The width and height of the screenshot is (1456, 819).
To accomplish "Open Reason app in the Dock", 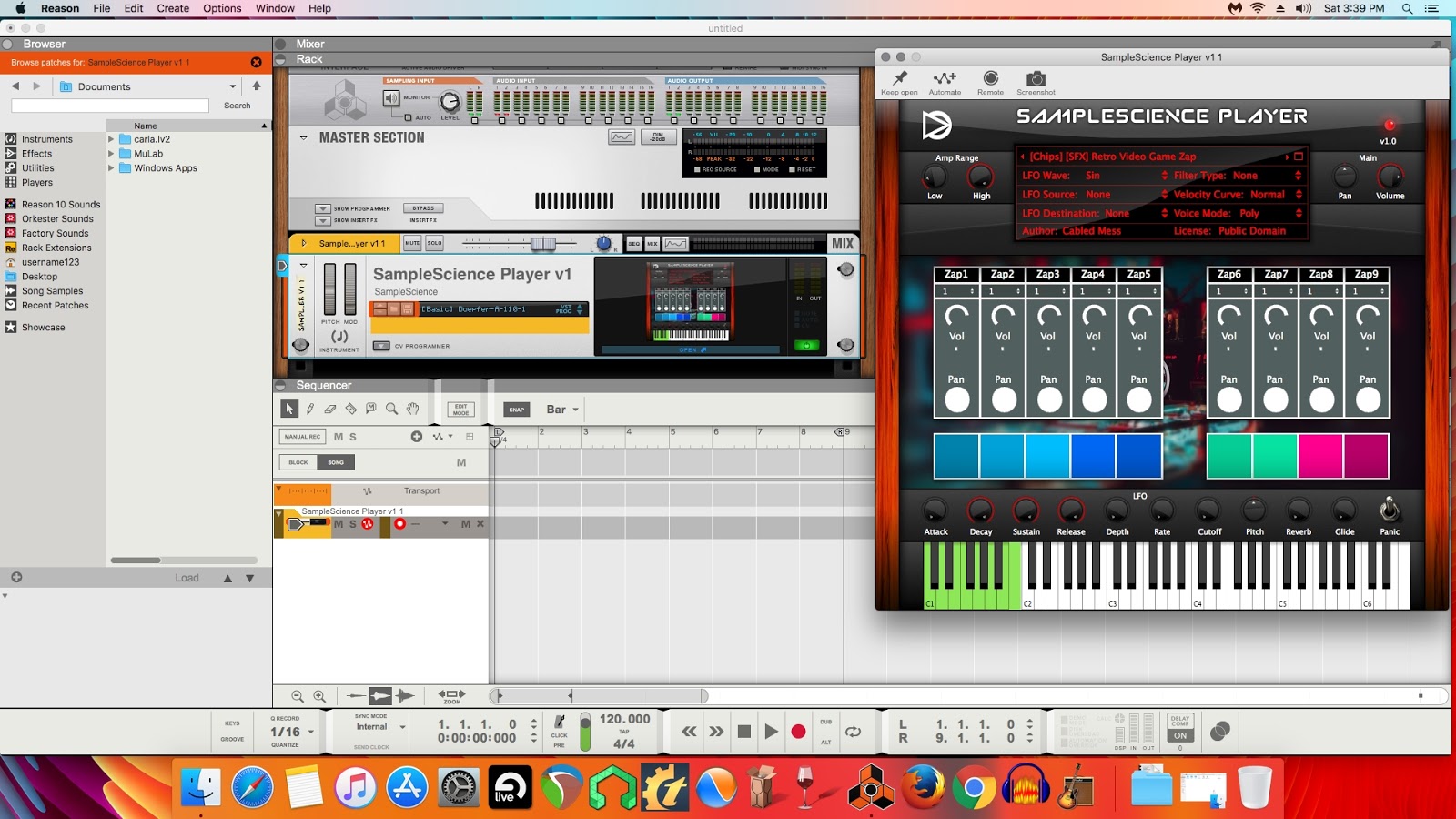I will pos(871,787).
